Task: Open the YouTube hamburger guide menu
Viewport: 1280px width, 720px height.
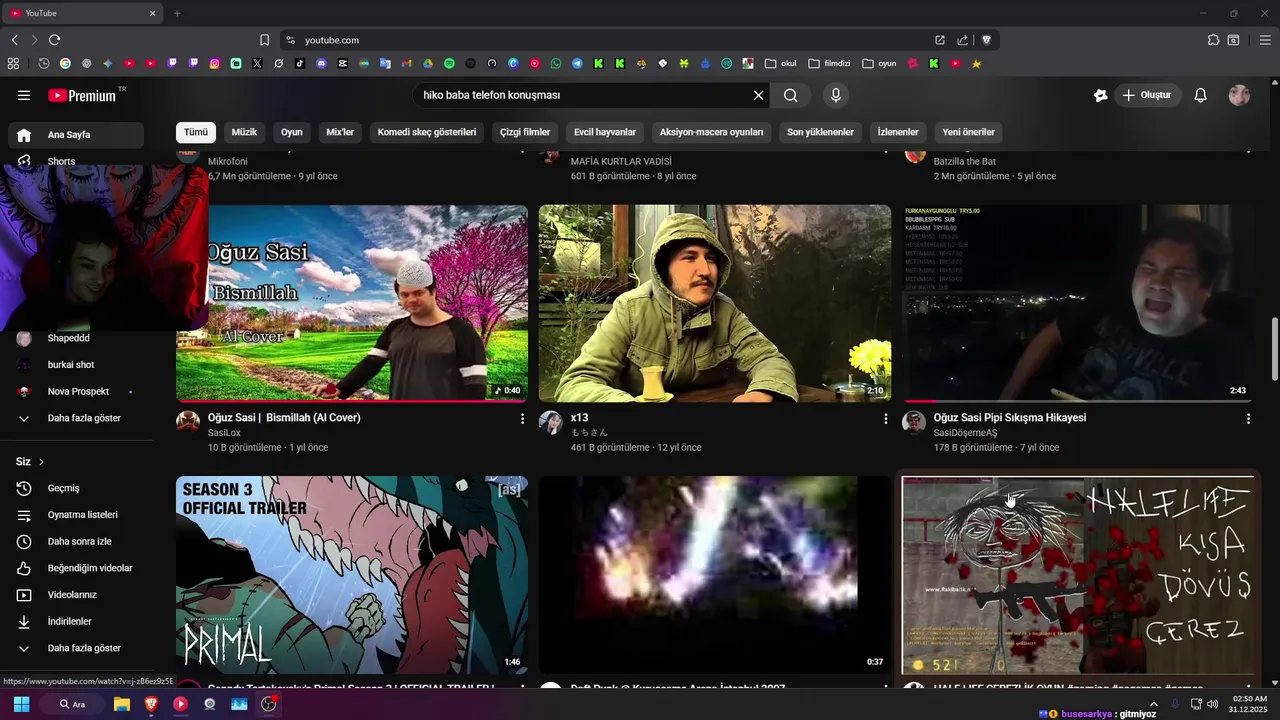Action: [x=24, y=95]
